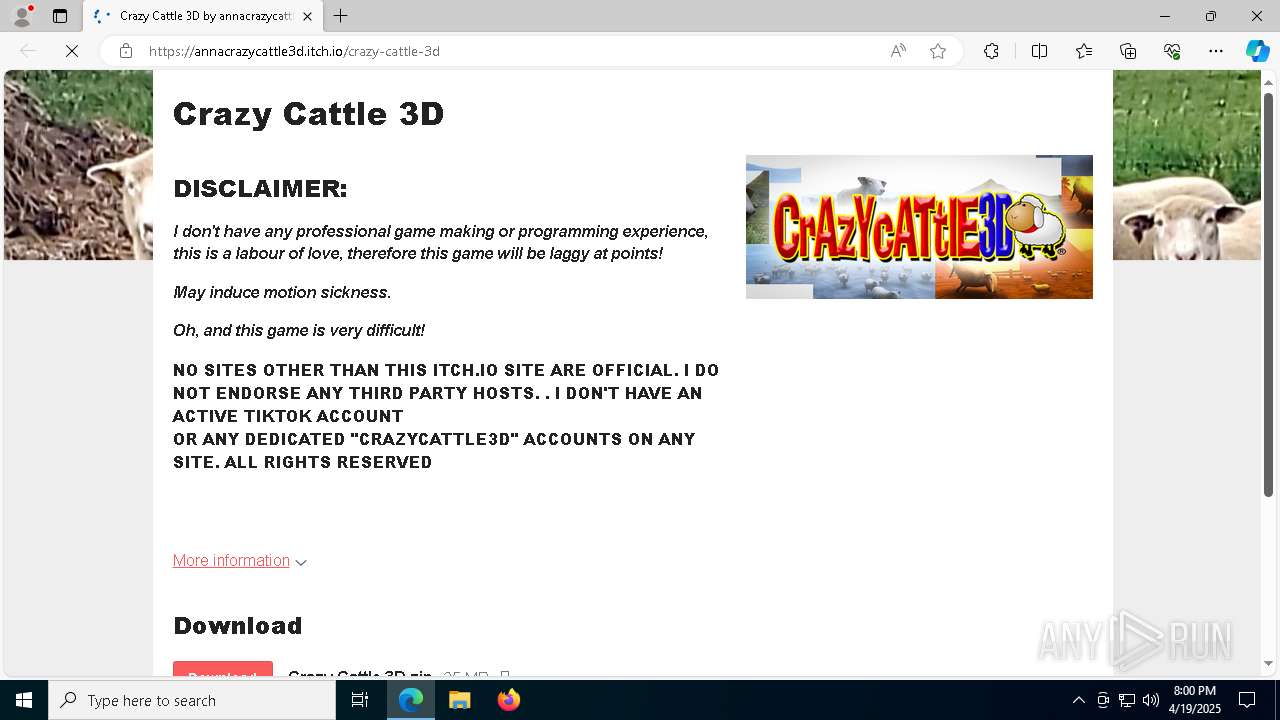Click the page vertical scrollbar thumb

(1268, 295)
